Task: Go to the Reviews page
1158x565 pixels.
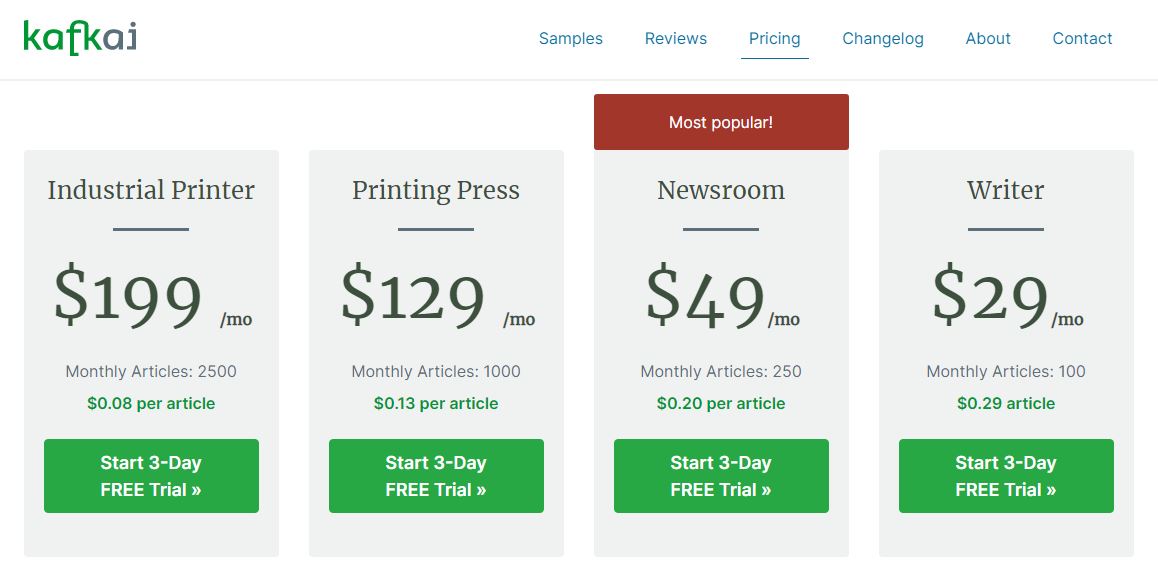Action: click(x=675, y=38)
